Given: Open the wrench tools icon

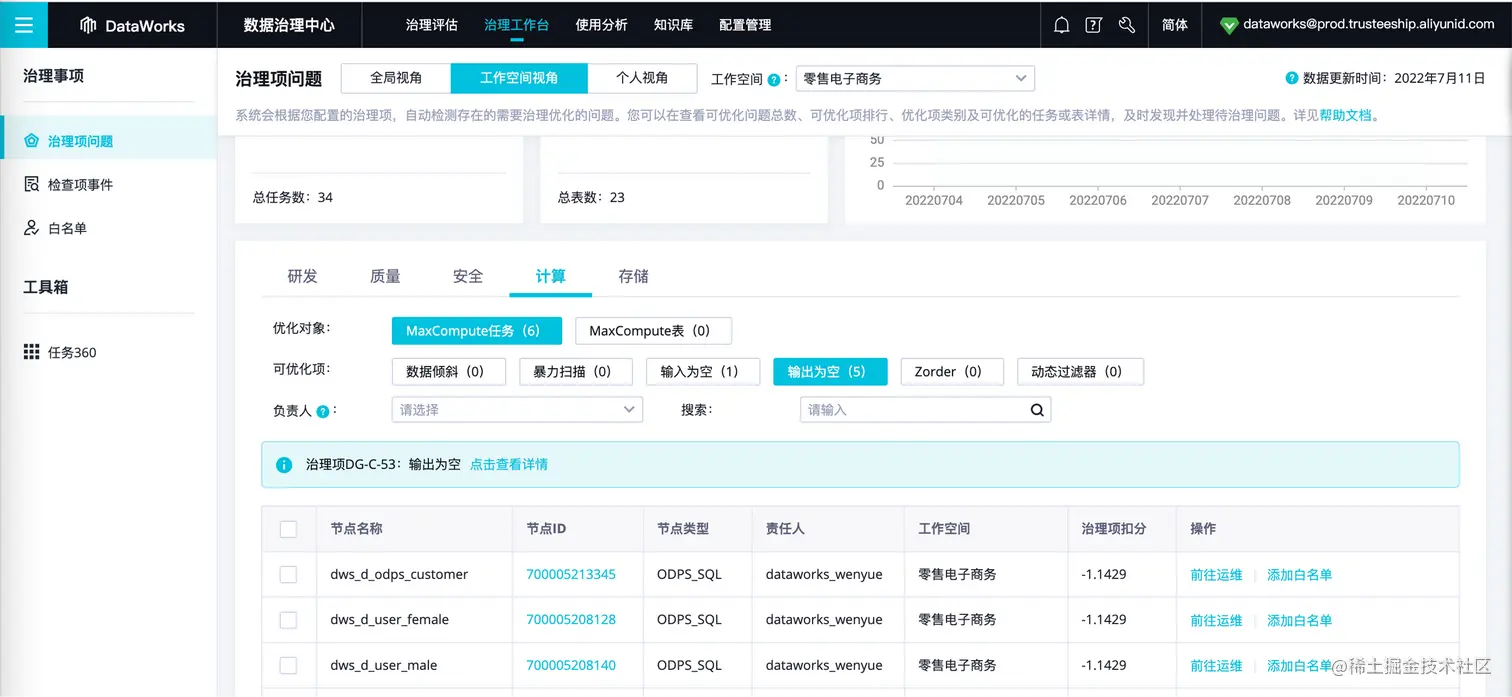Looking at the screenshot, I should pyautogui.click(x=1127, y=25).
